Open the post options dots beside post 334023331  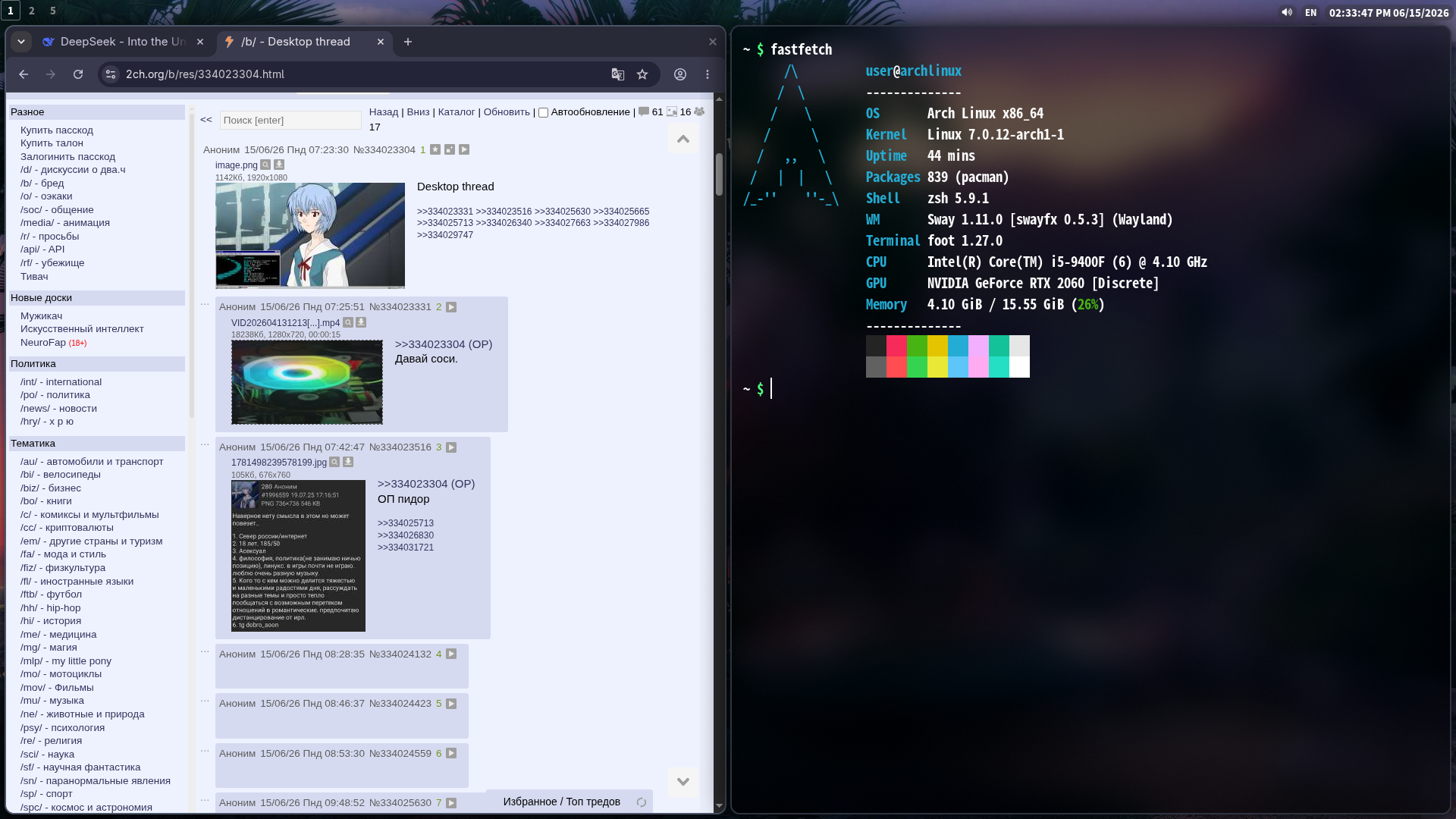click(205, 303)
